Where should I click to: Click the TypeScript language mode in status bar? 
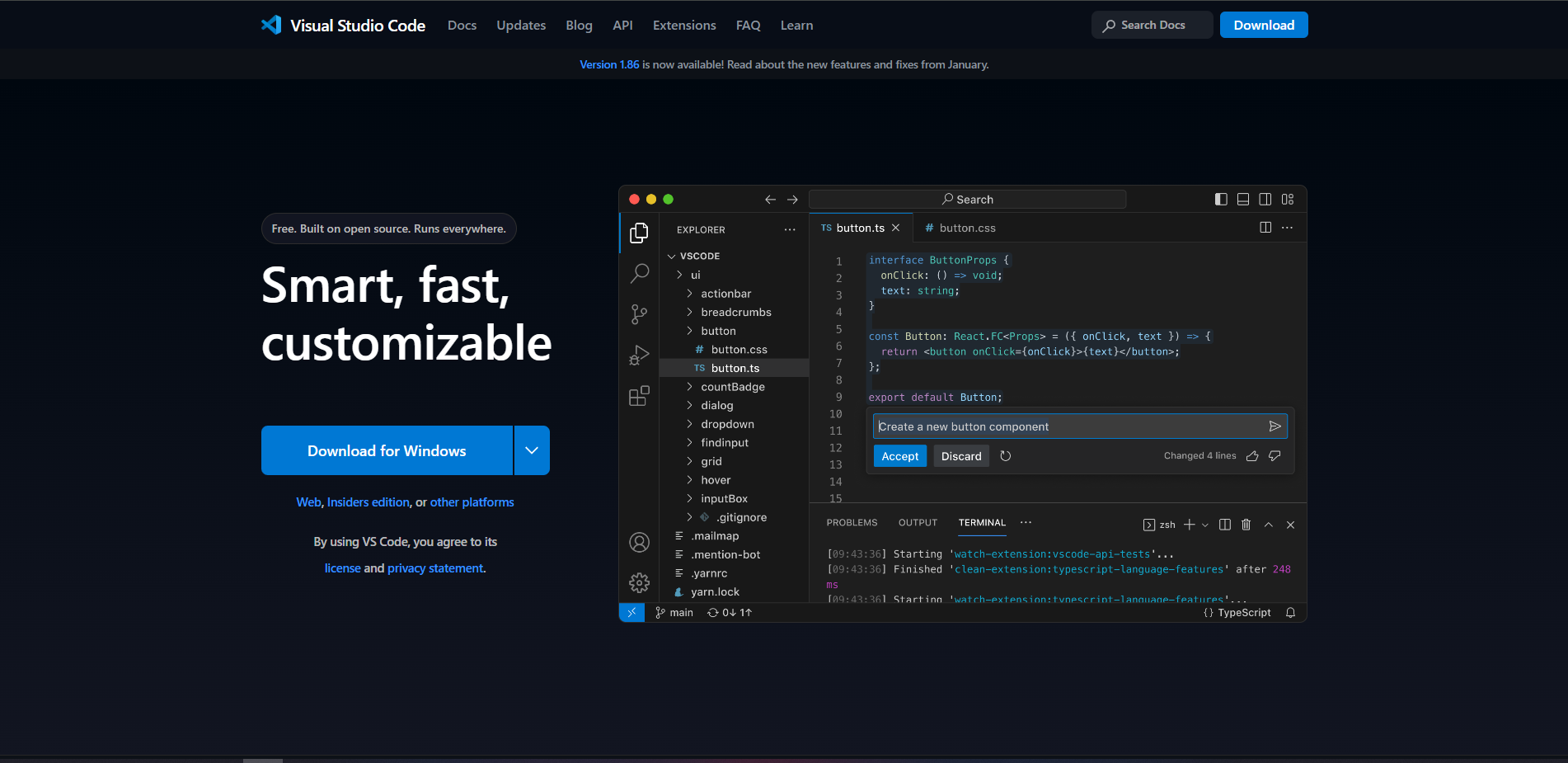[x=1237, y=613]
